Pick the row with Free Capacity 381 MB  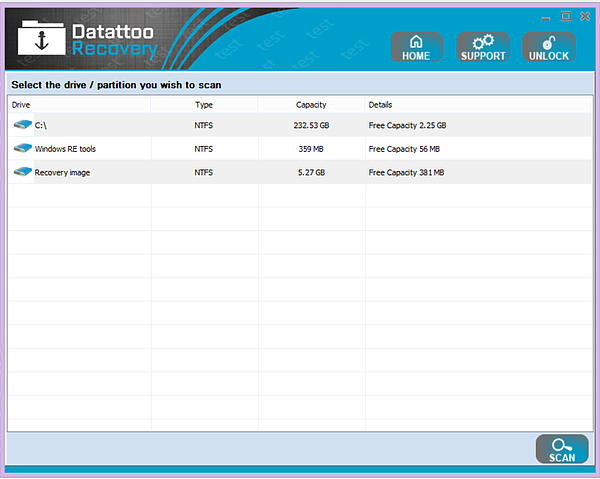pos(300,173)
